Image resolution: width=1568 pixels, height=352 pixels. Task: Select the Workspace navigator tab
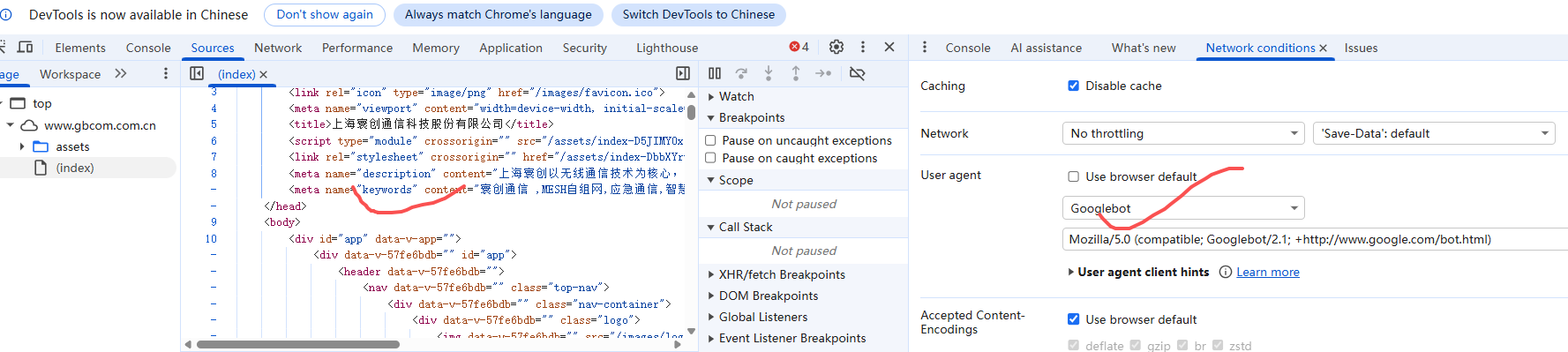[70, 74]
